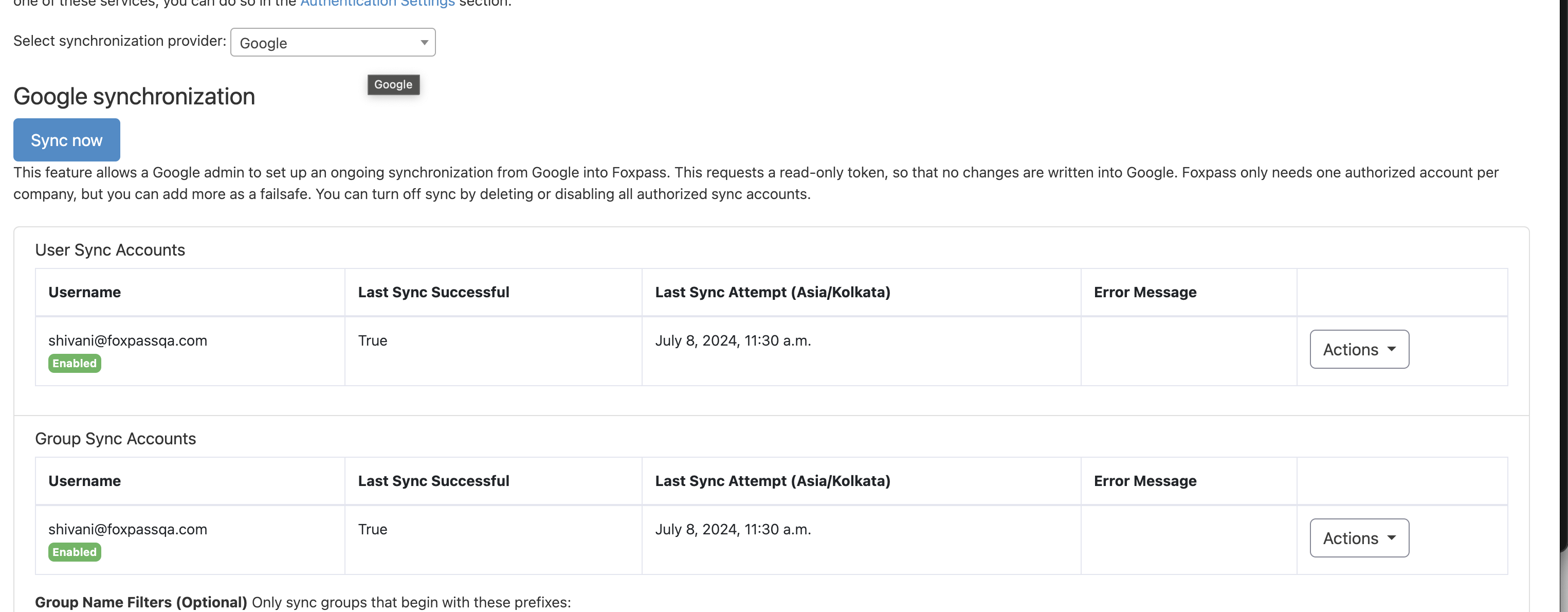Select shivani@foxpassqa.com in User Sync Accounts
Image resolution: width=1568 pixels, height=612 pixels.
tap(128, 340)
